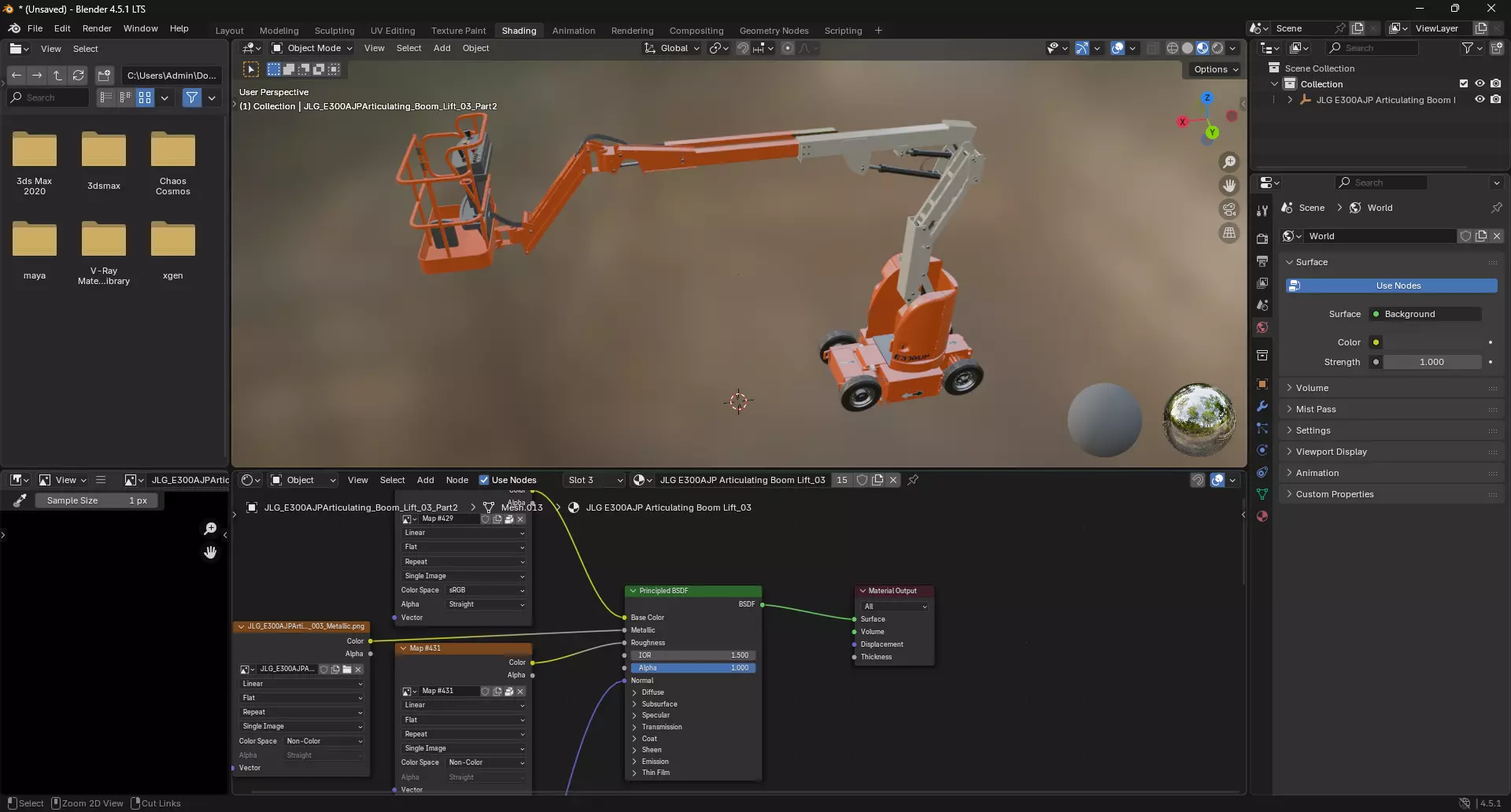Hide Collection in viewport with eye icon
This screenshot has height=812, width=1511.
coord(1480,84)
